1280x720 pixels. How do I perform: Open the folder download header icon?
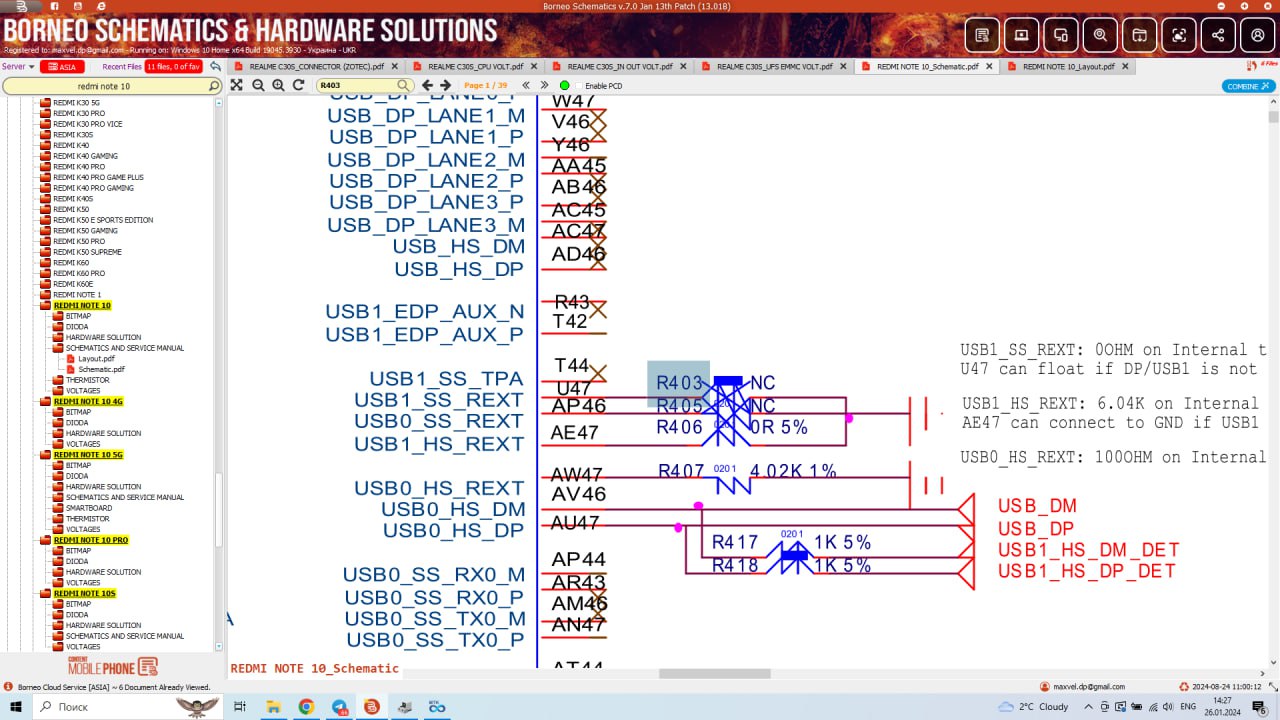click(1139, 35)
